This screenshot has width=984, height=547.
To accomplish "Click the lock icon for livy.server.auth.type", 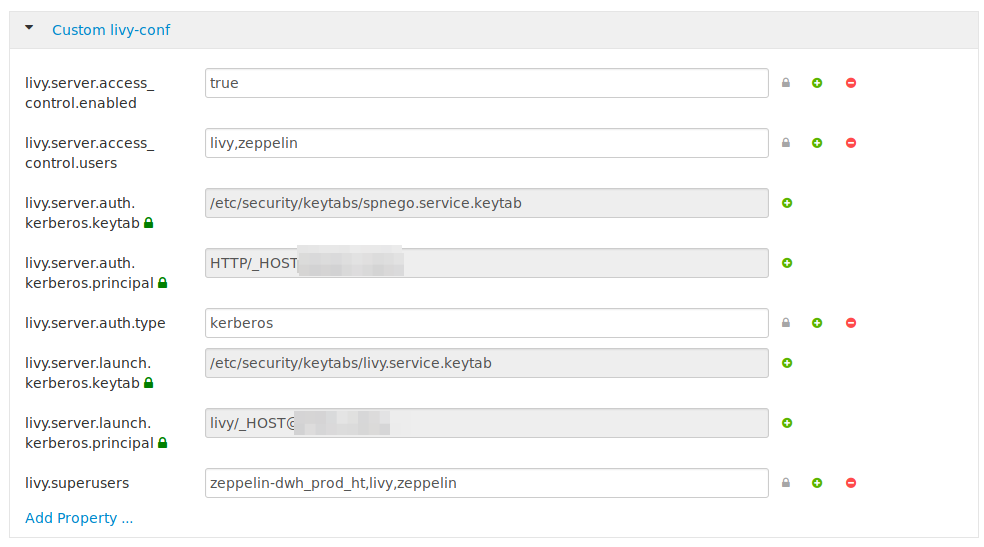I will (x=786, y=323).
